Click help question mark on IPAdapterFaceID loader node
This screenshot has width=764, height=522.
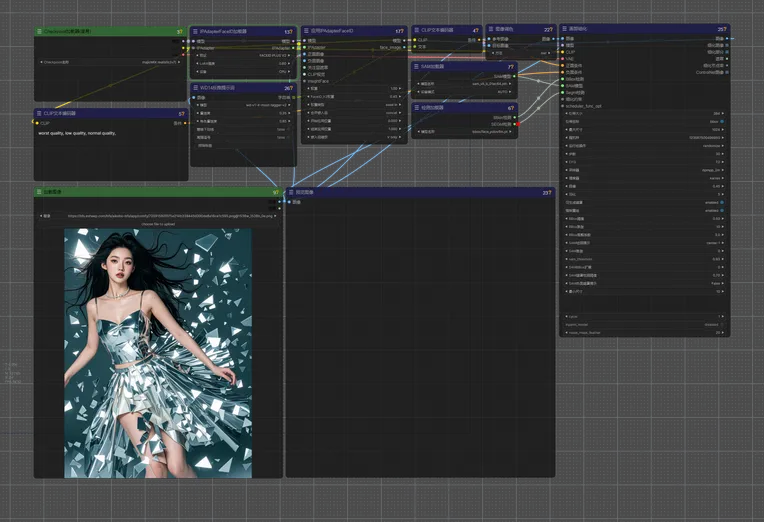(292, 32)
